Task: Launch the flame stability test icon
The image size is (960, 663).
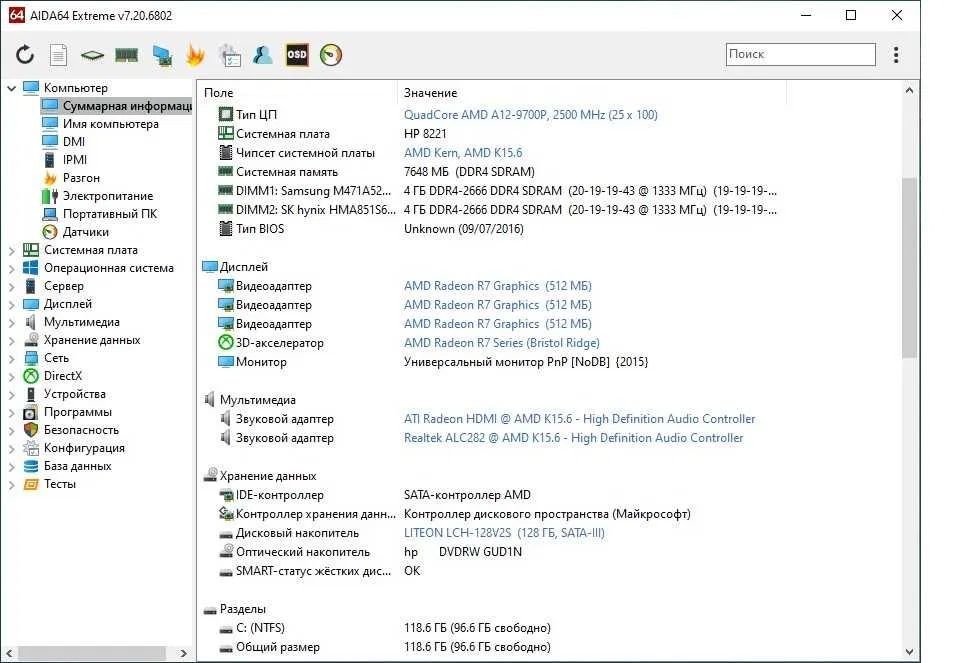Action: pyautogui.click(x=195, y=55)
